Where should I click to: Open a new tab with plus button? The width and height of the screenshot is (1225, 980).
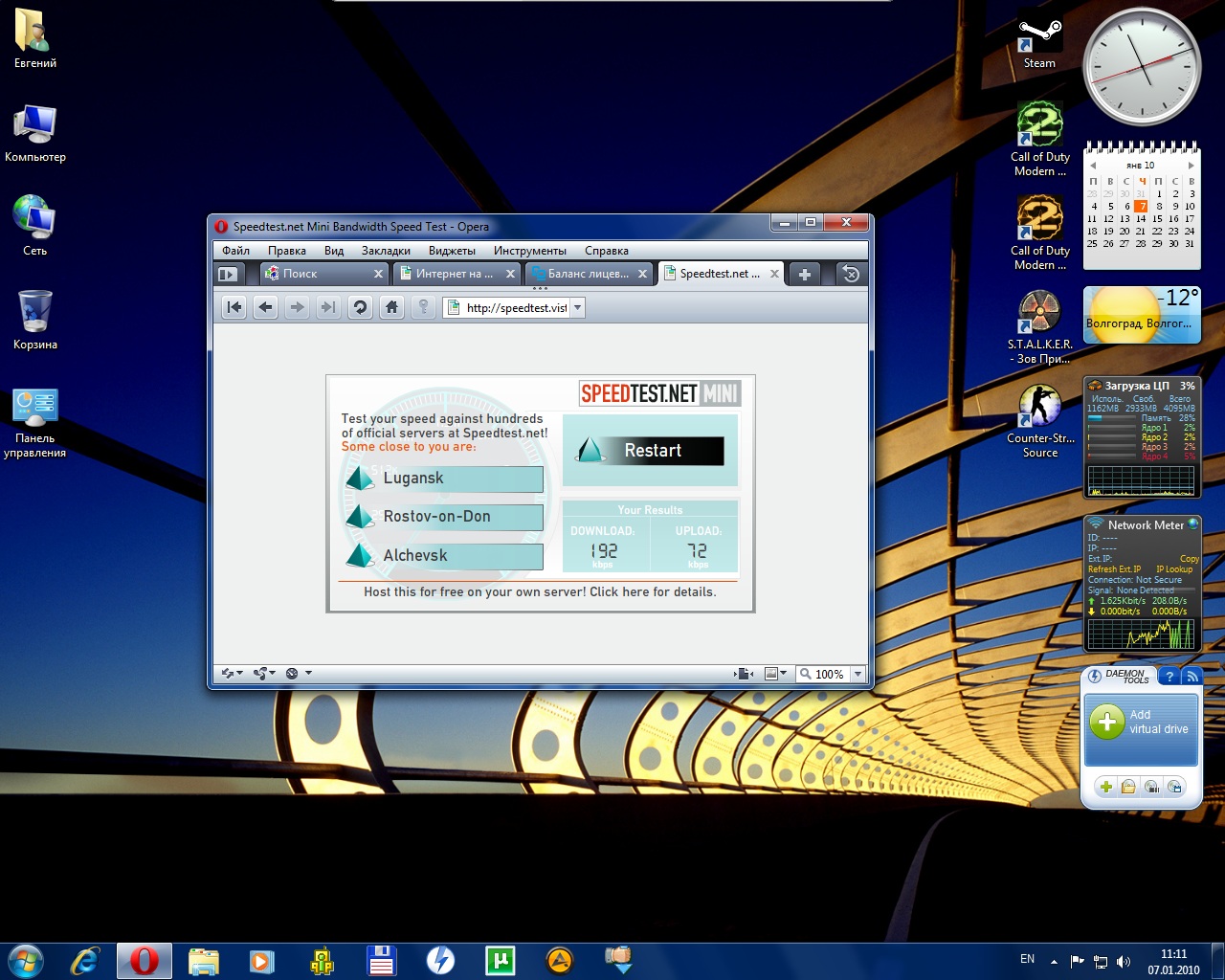pyautogui.click(x=805, y=274)
